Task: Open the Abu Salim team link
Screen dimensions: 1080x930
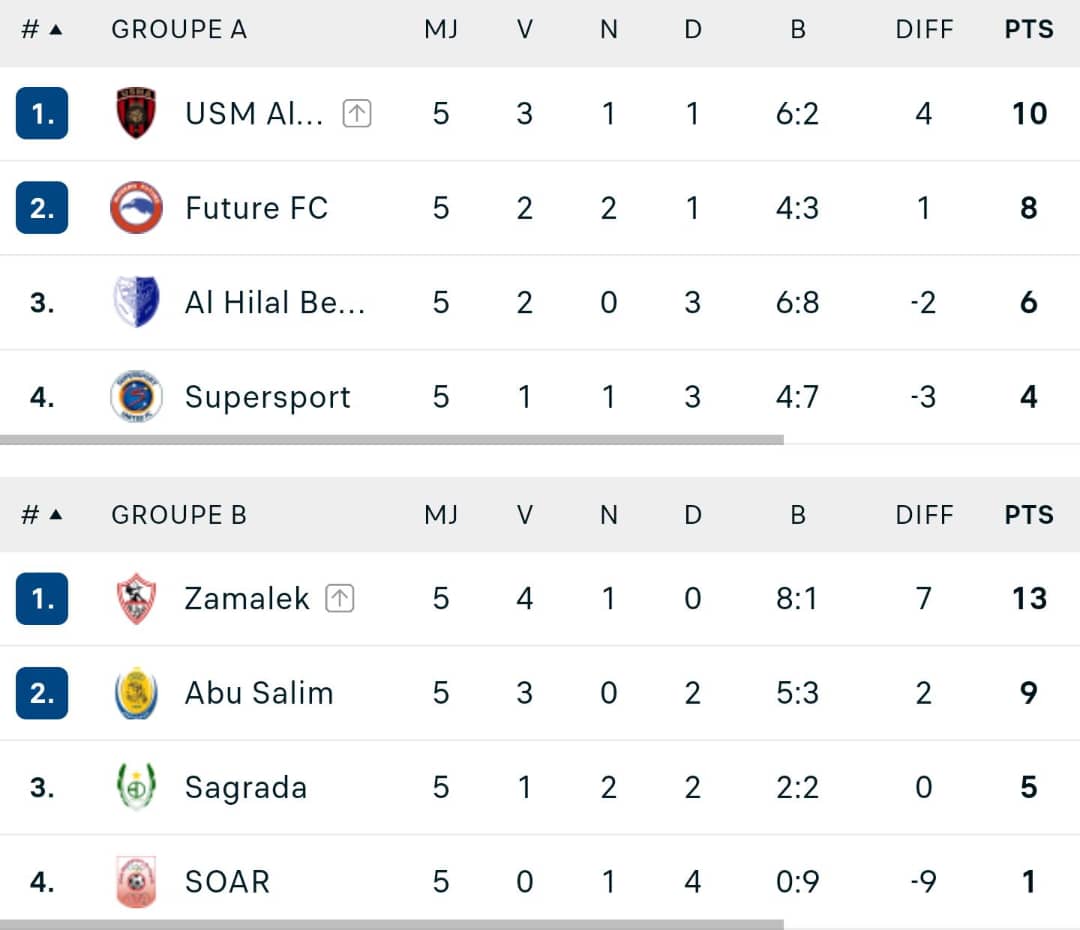Action: coord(259,693)
